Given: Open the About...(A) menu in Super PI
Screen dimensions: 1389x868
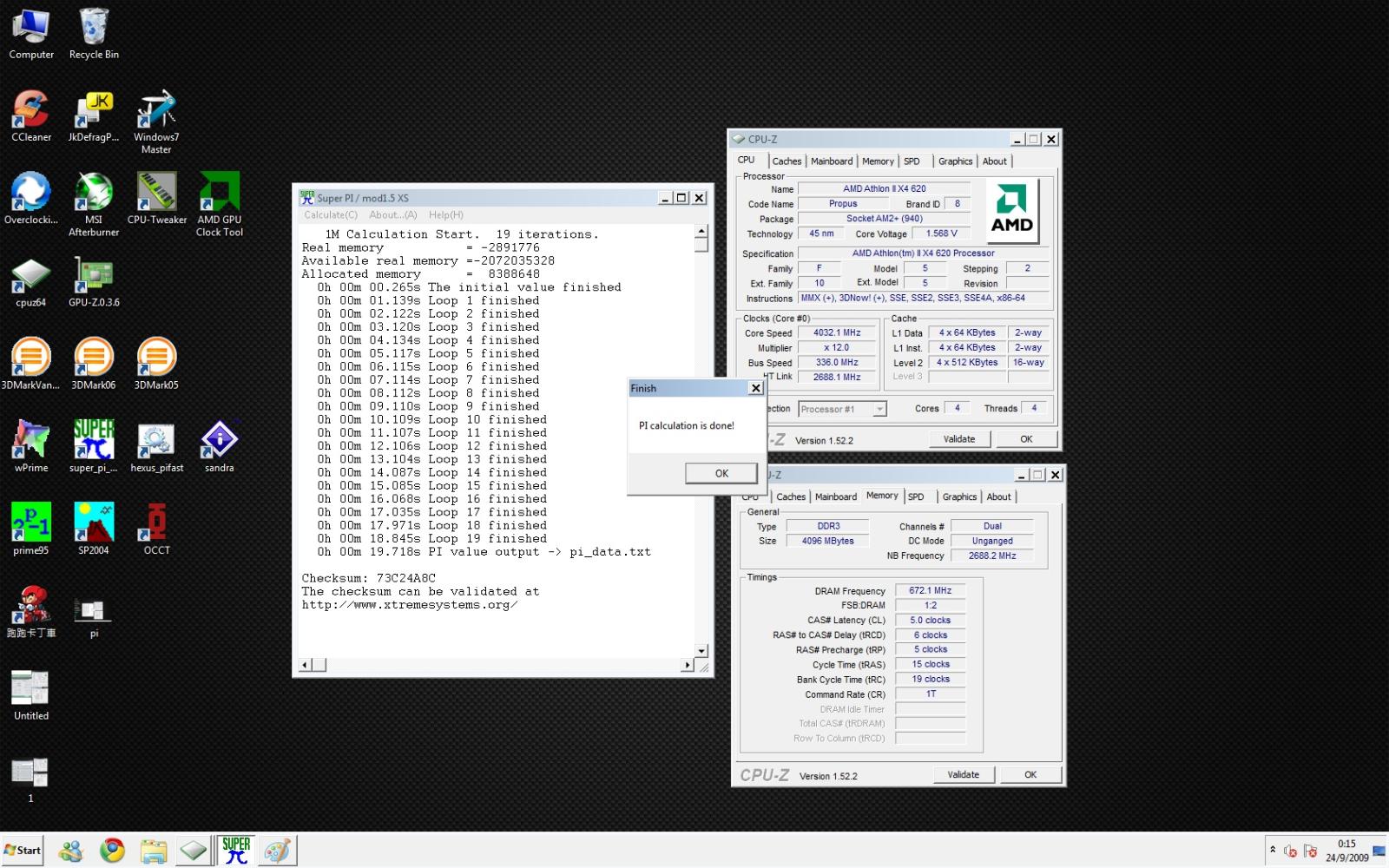Looking at the screenshot, I should pyautogui.click(x=392, y=215).
